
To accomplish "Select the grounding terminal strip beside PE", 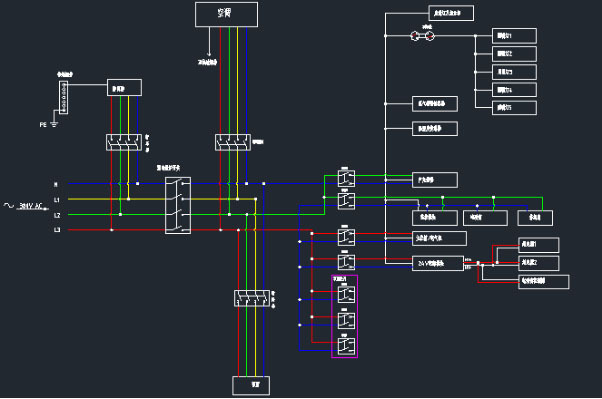I will (x=64, y=98).
